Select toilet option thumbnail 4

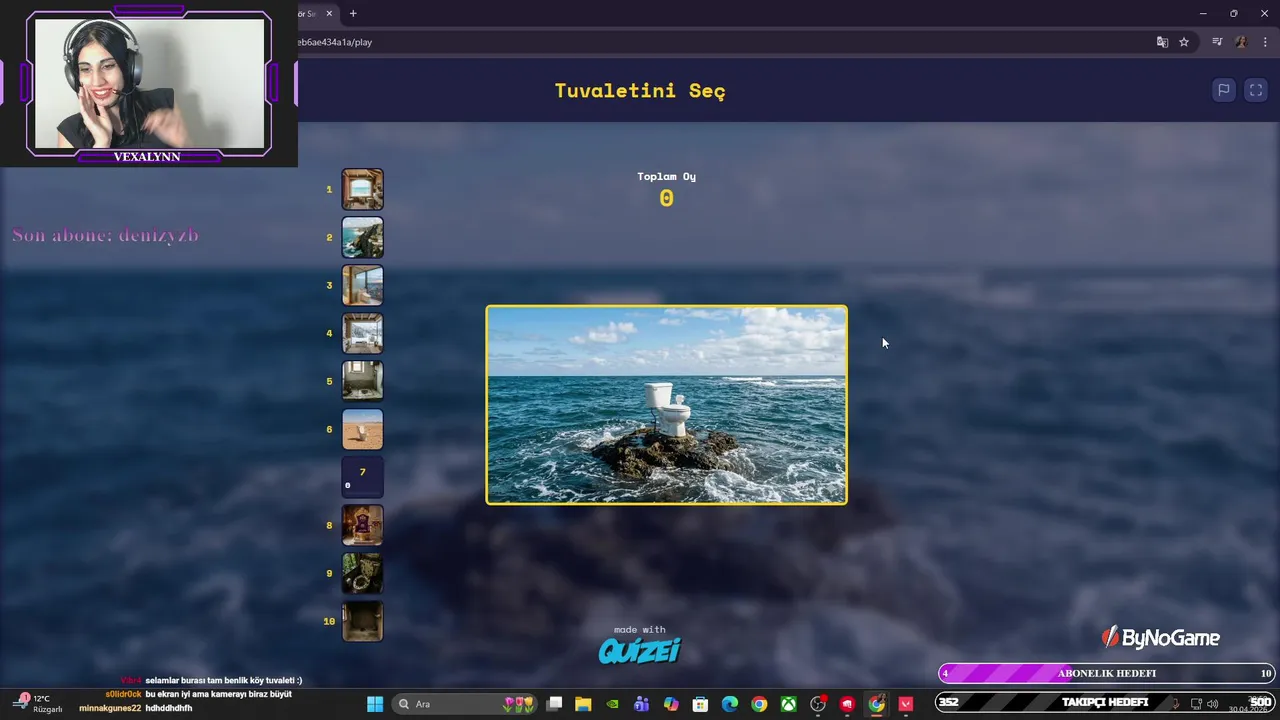[x=362, y=333]
